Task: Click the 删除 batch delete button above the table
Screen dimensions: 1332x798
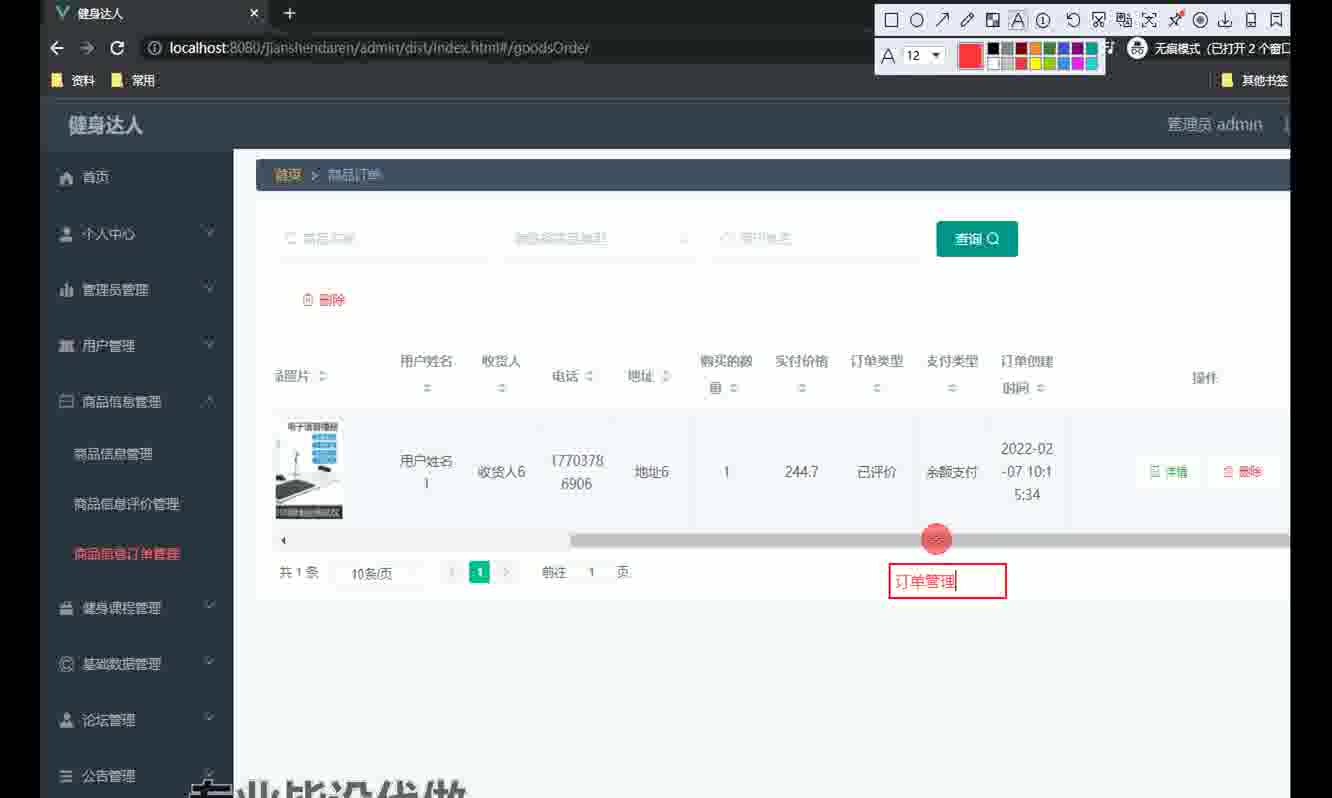Action: point(324,300)
